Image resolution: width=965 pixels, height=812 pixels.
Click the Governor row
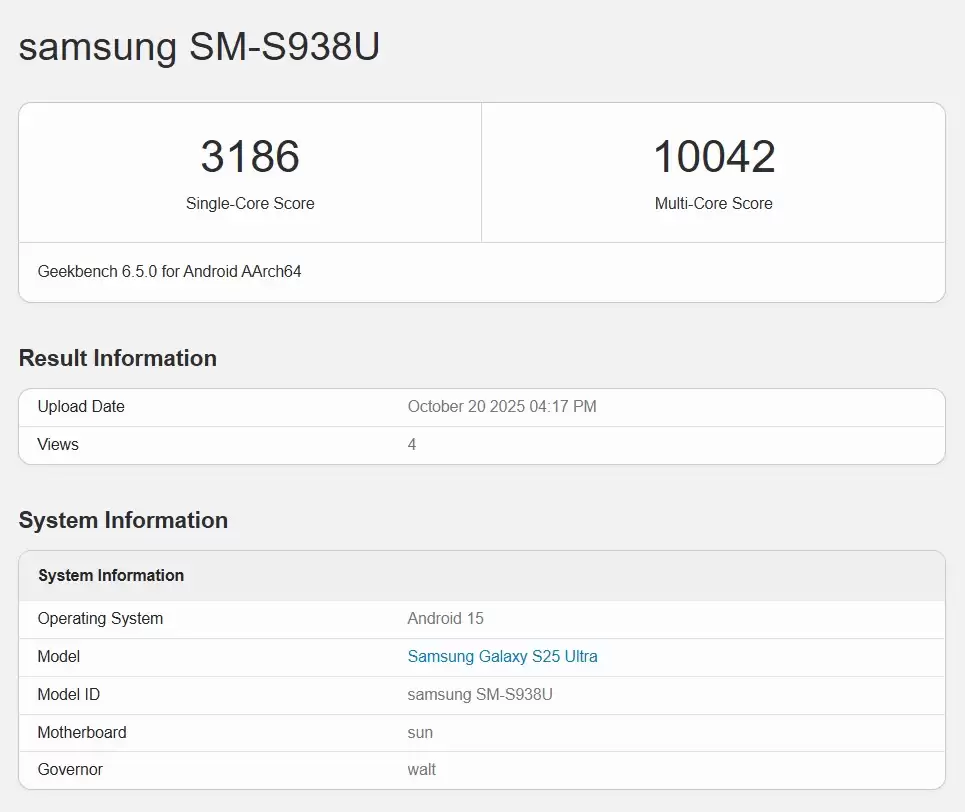(x=70, y=770)
